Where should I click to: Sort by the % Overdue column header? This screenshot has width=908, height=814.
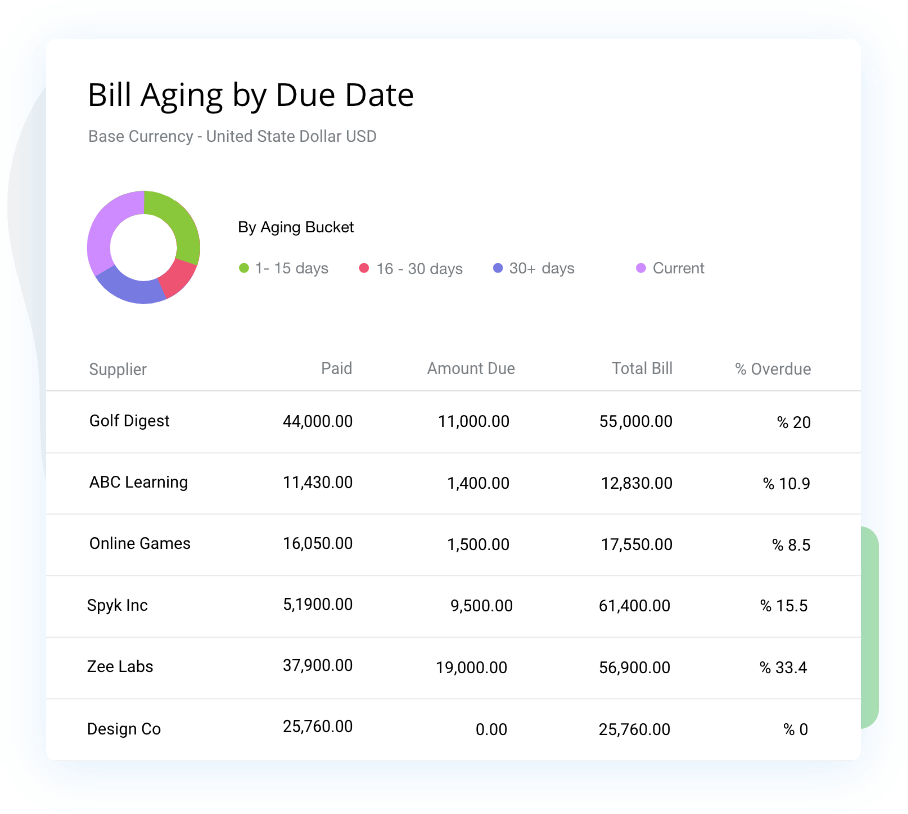coord(772,369)
